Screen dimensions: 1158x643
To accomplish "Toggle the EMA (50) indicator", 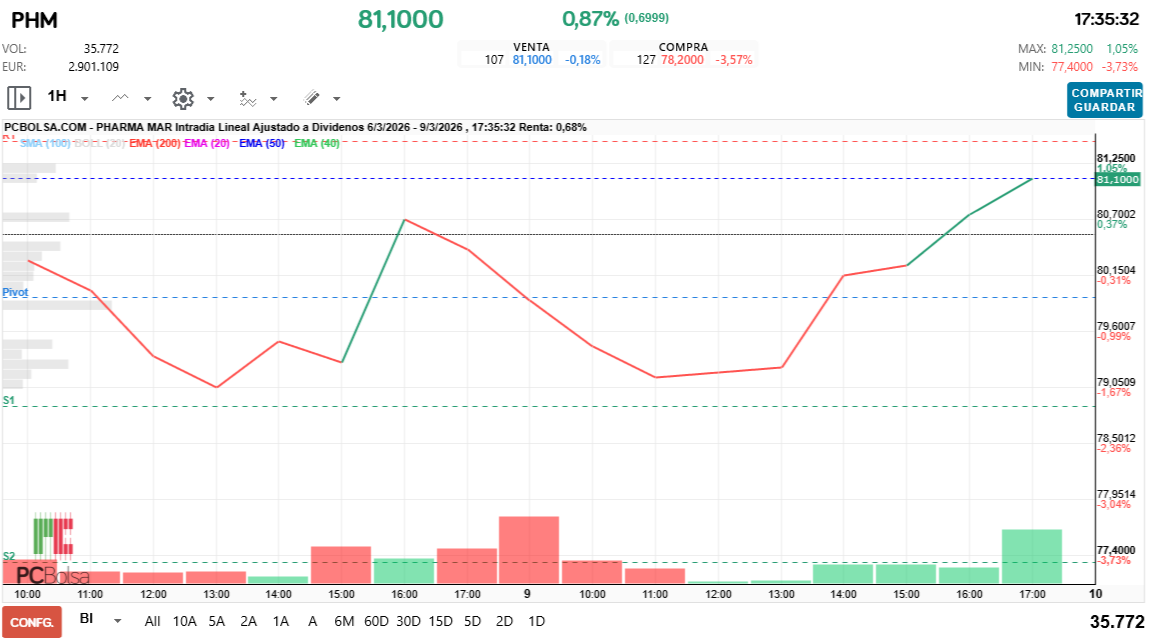I will (262, 144).
